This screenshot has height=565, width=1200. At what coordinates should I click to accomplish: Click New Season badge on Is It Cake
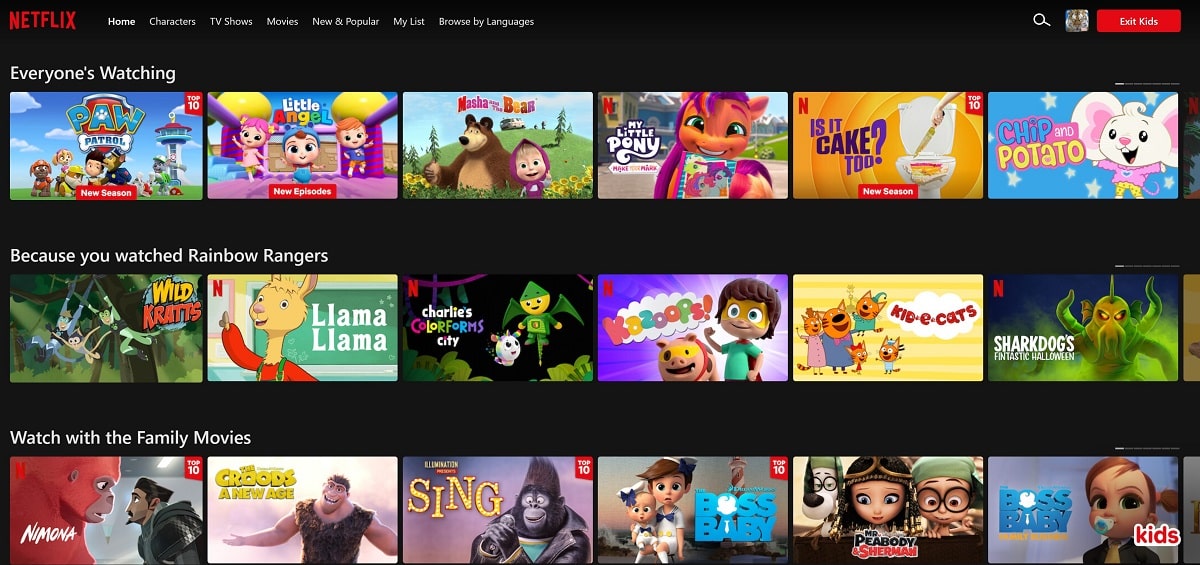(888, 192)
